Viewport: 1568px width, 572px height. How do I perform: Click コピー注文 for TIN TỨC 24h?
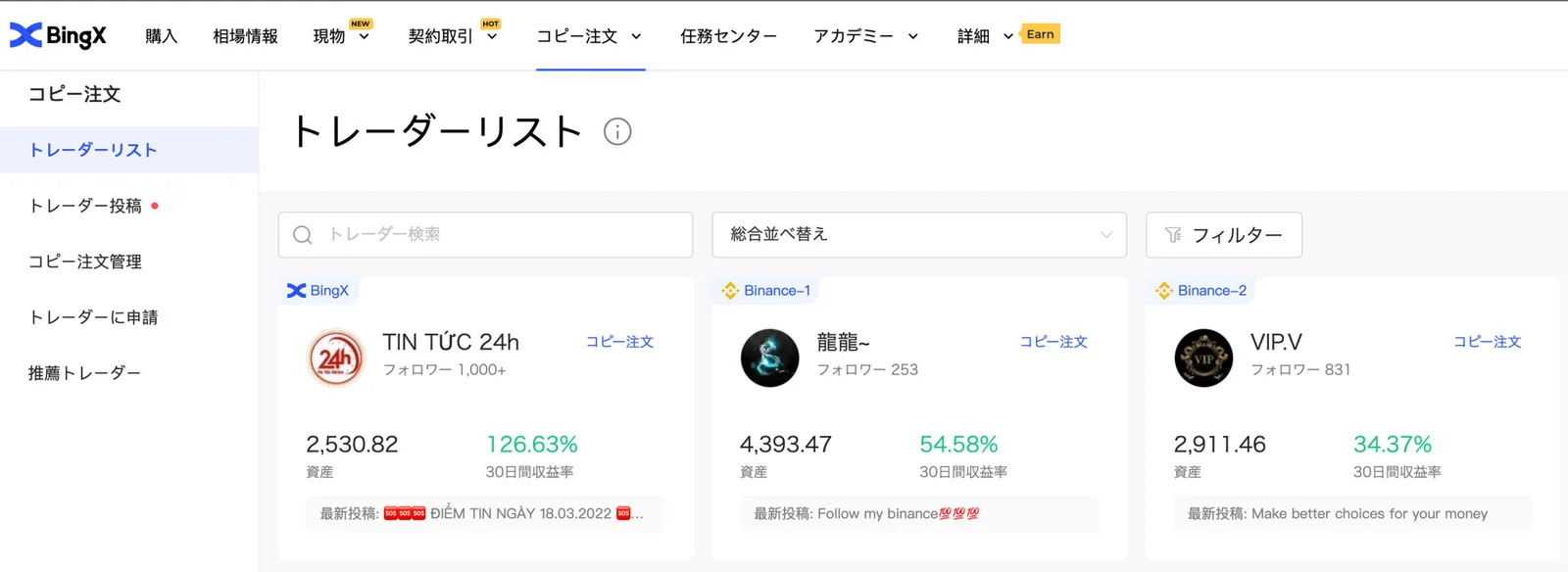coord(619,342)
